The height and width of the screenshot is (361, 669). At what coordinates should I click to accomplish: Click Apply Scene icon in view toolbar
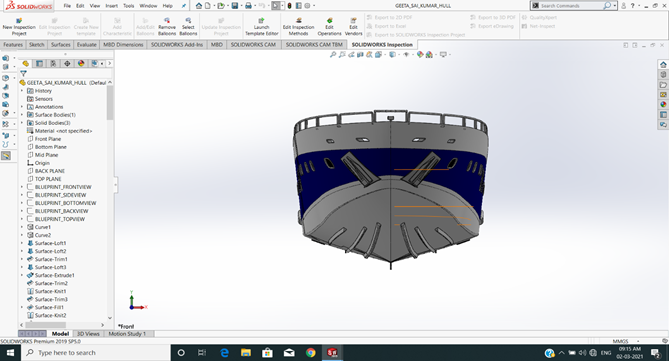tap(429, 55)
